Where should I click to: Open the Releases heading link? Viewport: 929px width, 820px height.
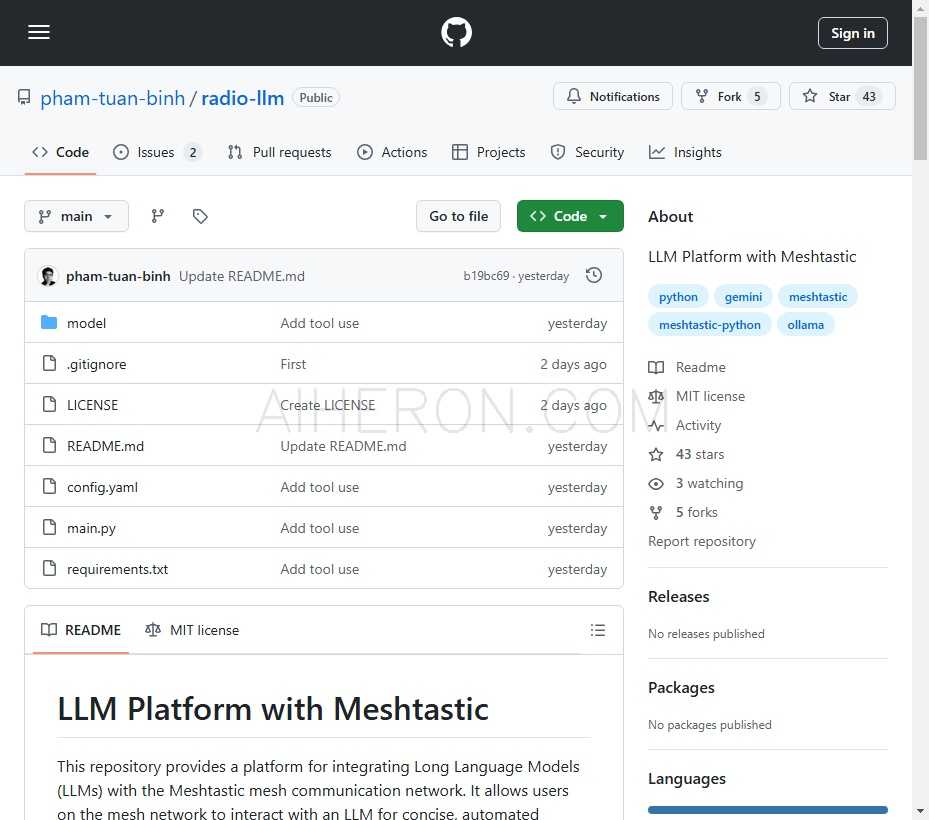[679, 597]
